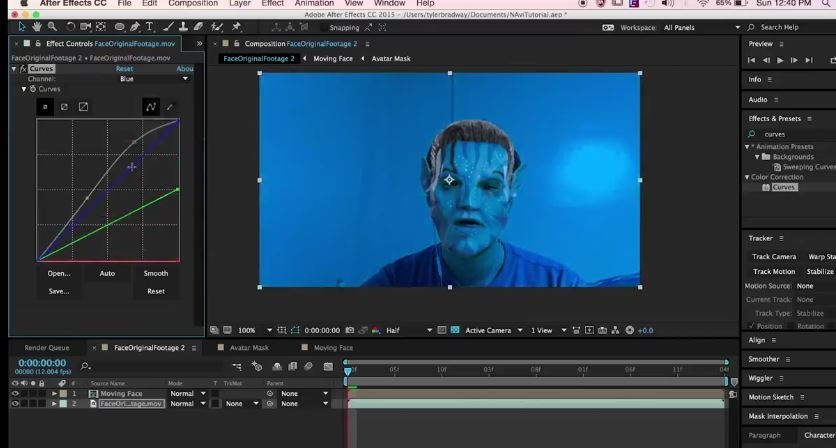Select the Pen tool
The image size is (836, 448).
pyautogui.click(x=135, y=27)
